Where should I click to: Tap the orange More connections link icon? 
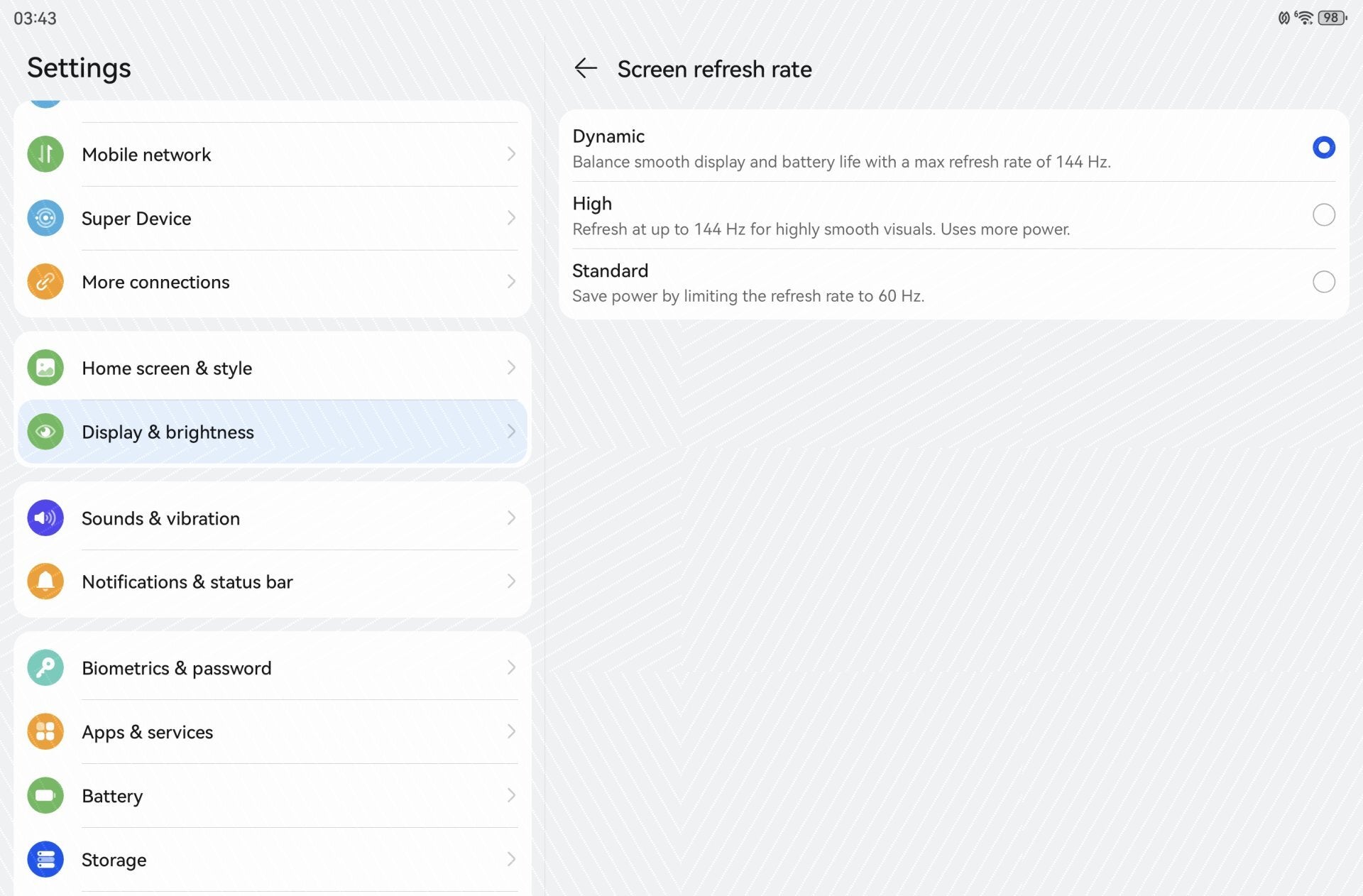[45, 282]
